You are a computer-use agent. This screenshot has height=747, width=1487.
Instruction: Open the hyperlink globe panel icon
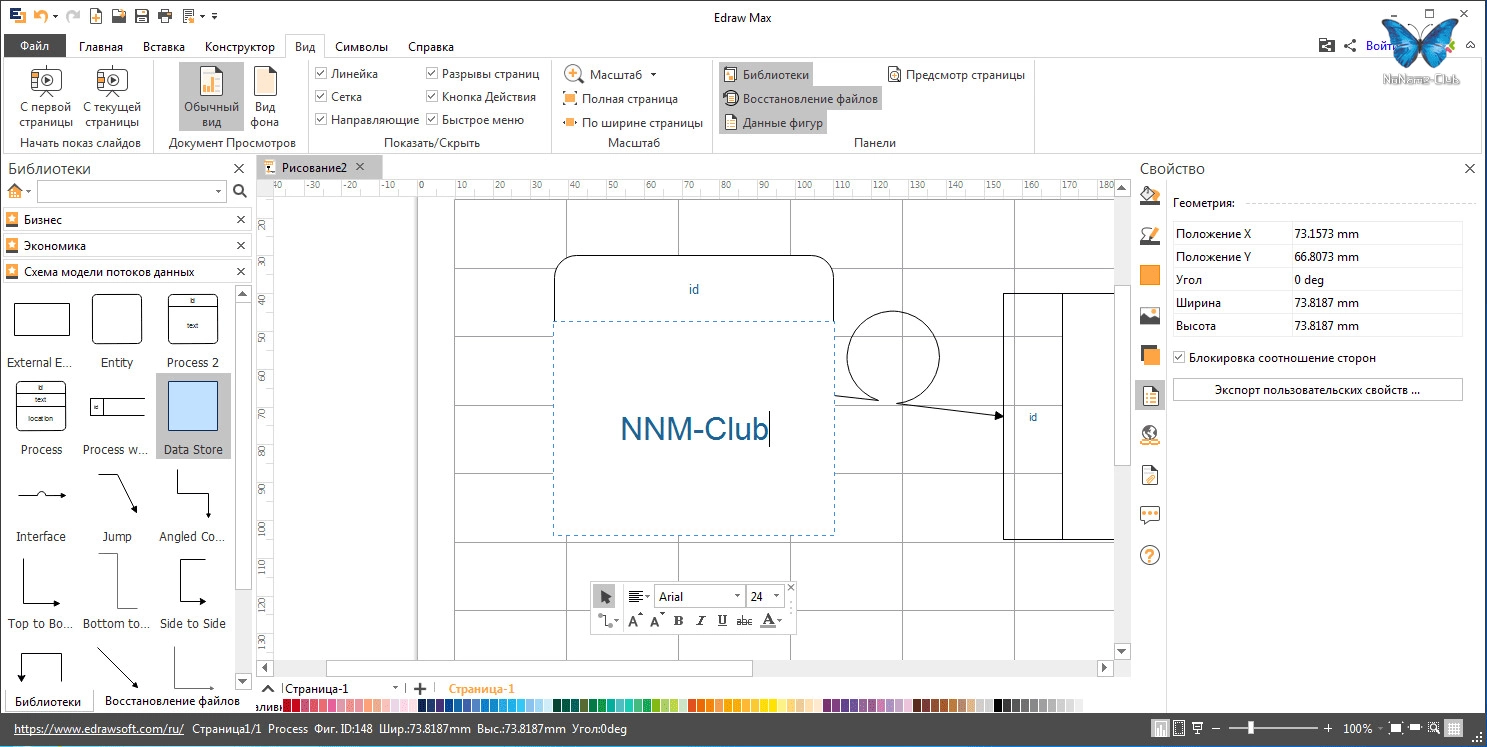[1150, 435]
